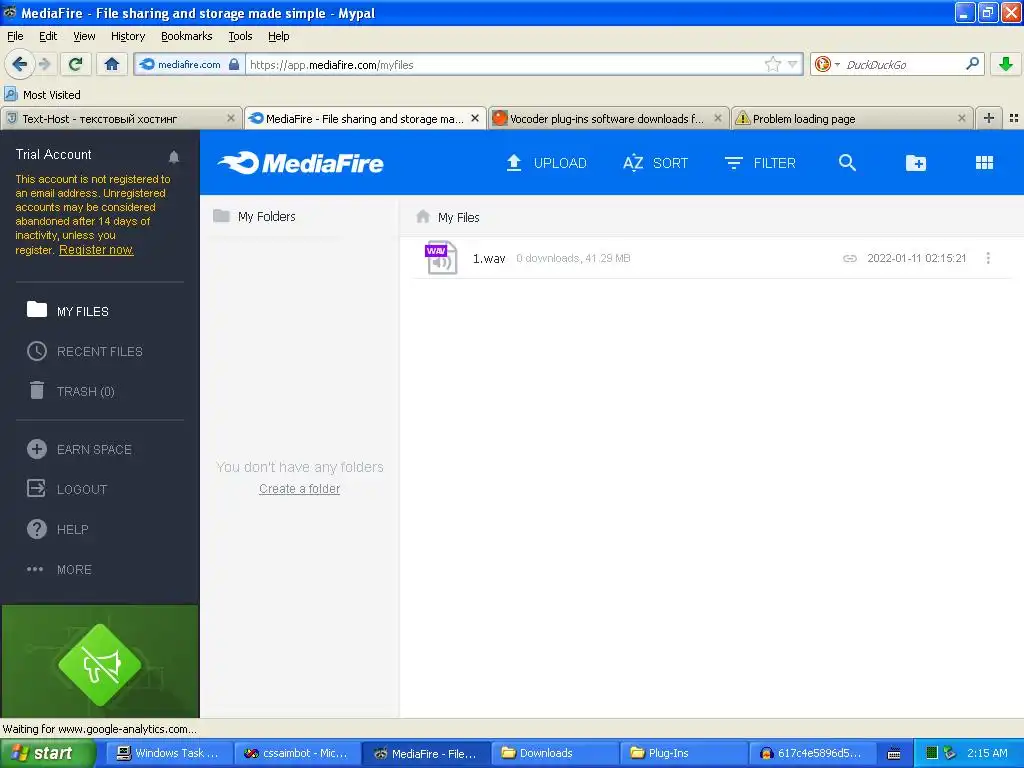
Task: Click the UPLOAD button
Action: coord(547,163)
